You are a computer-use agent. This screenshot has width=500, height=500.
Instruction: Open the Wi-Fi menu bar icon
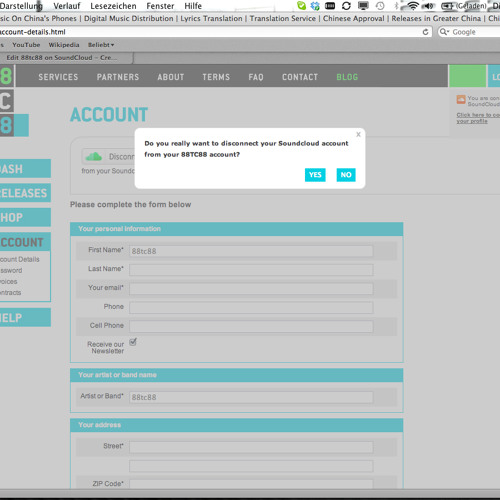tap(413, 6)
